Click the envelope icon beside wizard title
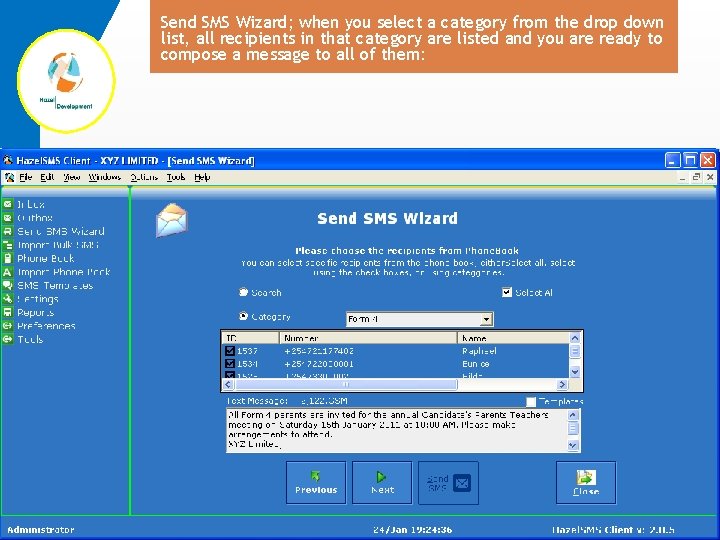This screenshot has height=540, width=720. pyautogui.click(x=172, y=220)
